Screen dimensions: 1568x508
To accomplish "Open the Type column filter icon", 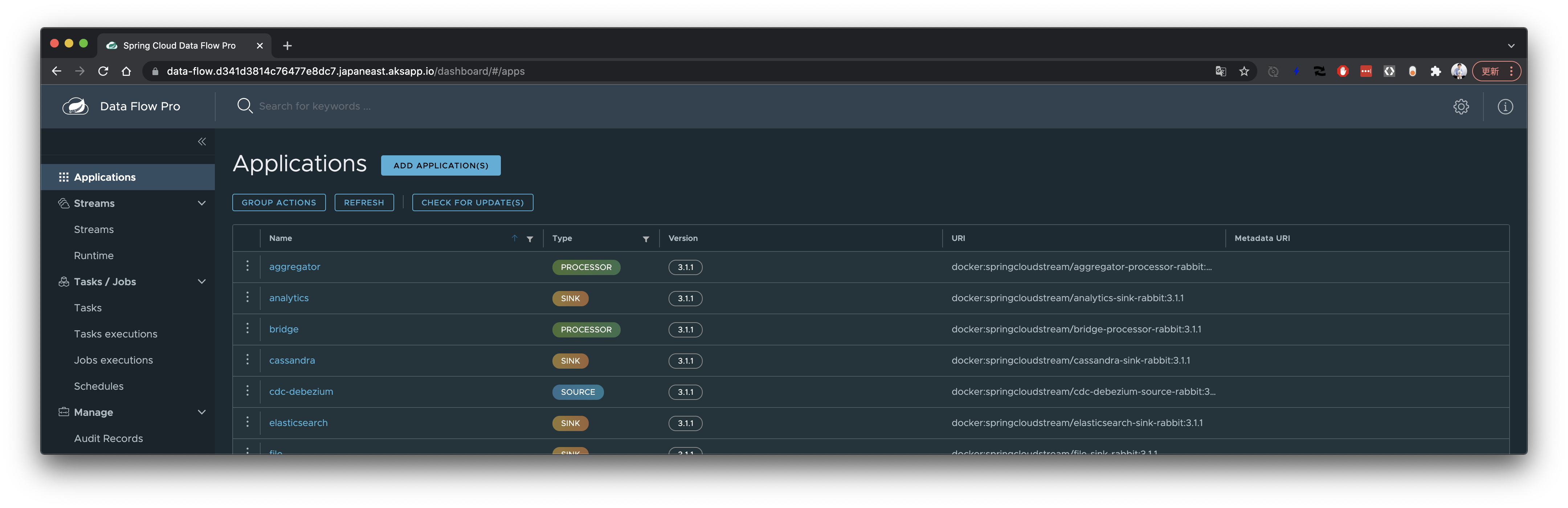I will tap(646, 239).
